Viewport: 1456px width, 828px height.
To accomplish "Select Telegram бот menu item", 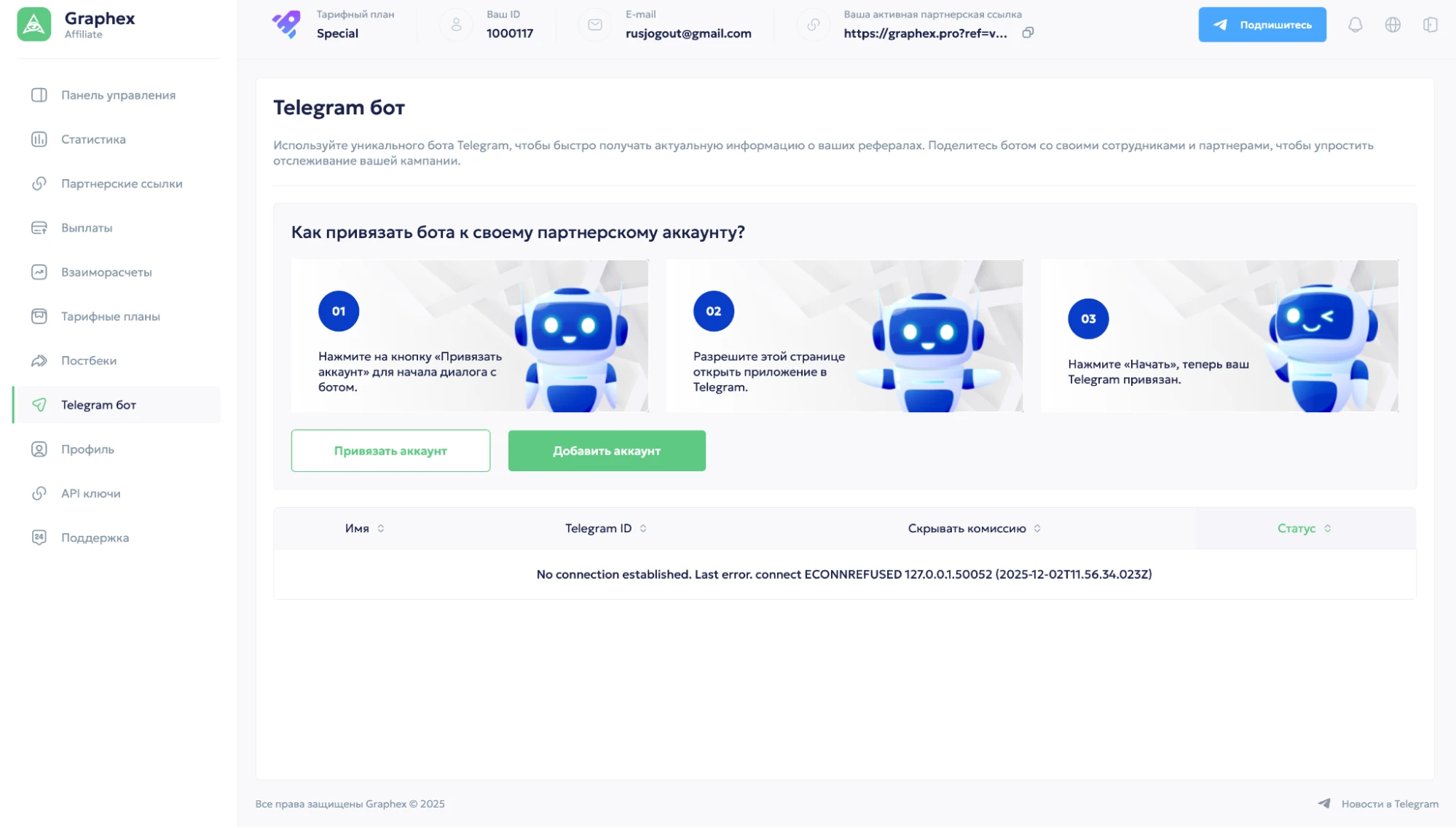I will pyautogui.click(x=117, y=406).
